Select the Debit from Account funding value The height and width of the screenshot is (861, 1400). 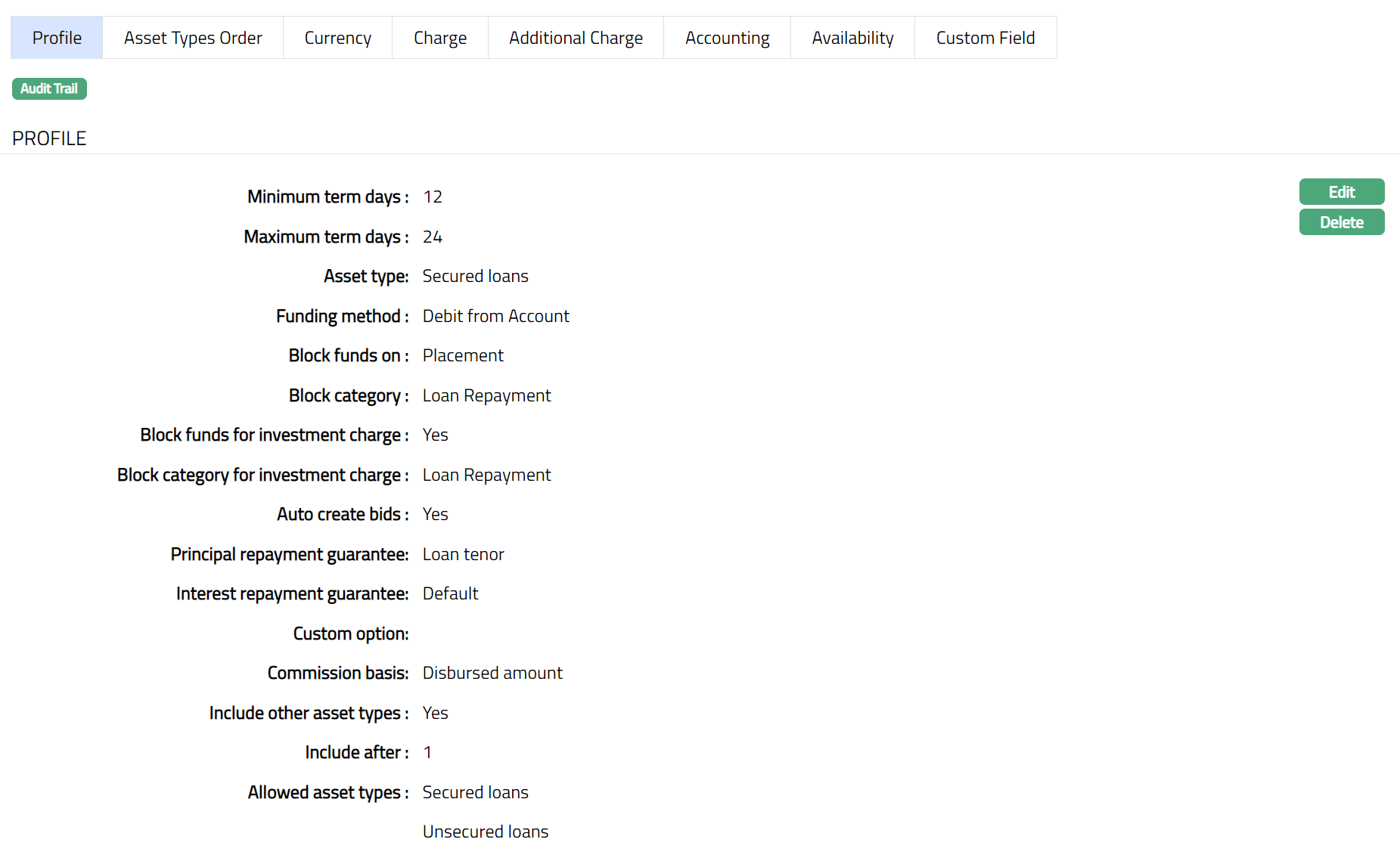tap(495, 316)
